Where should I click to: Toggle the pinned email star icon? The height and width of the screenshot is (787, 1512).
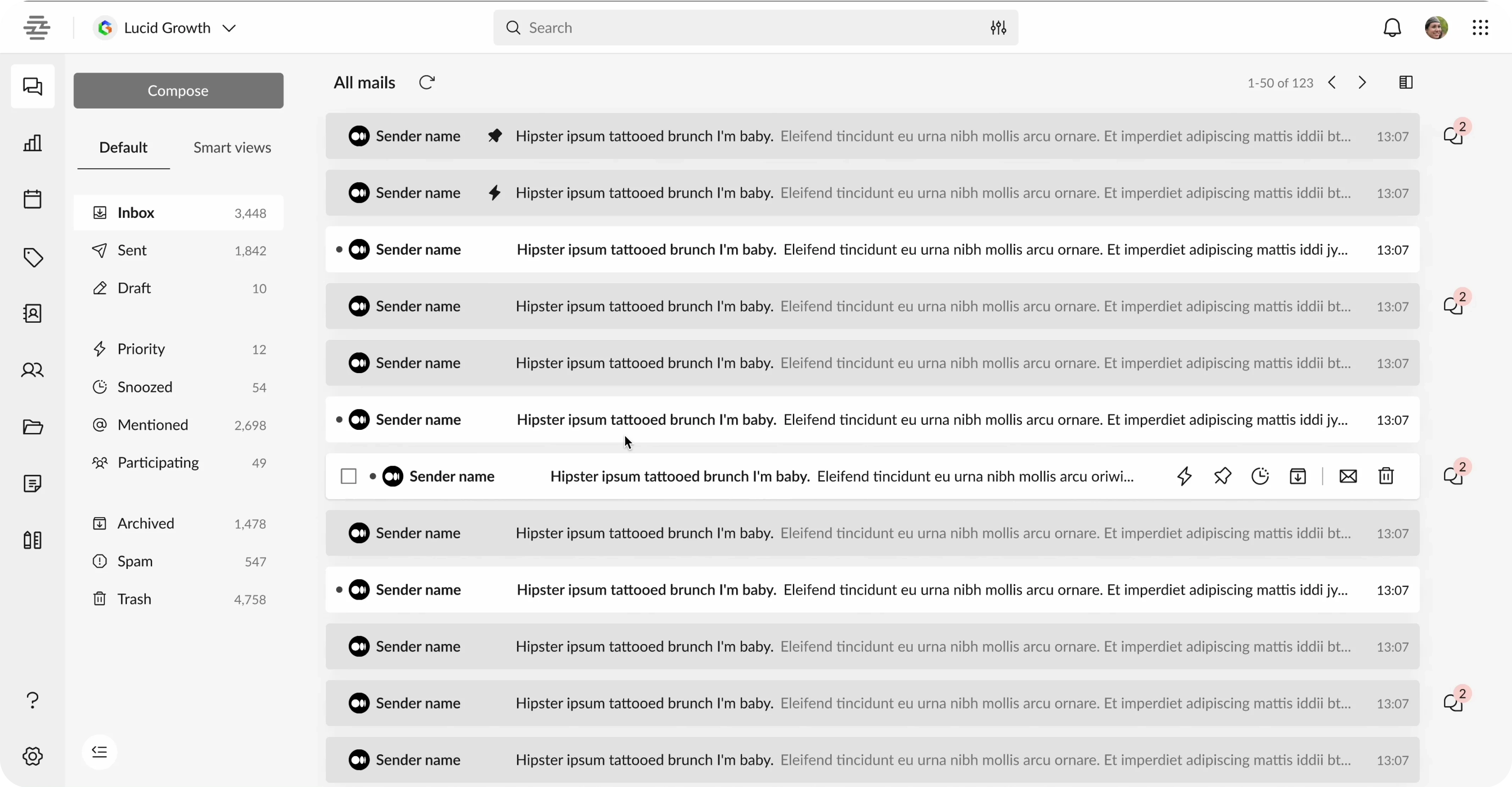(x=494, y=135)
